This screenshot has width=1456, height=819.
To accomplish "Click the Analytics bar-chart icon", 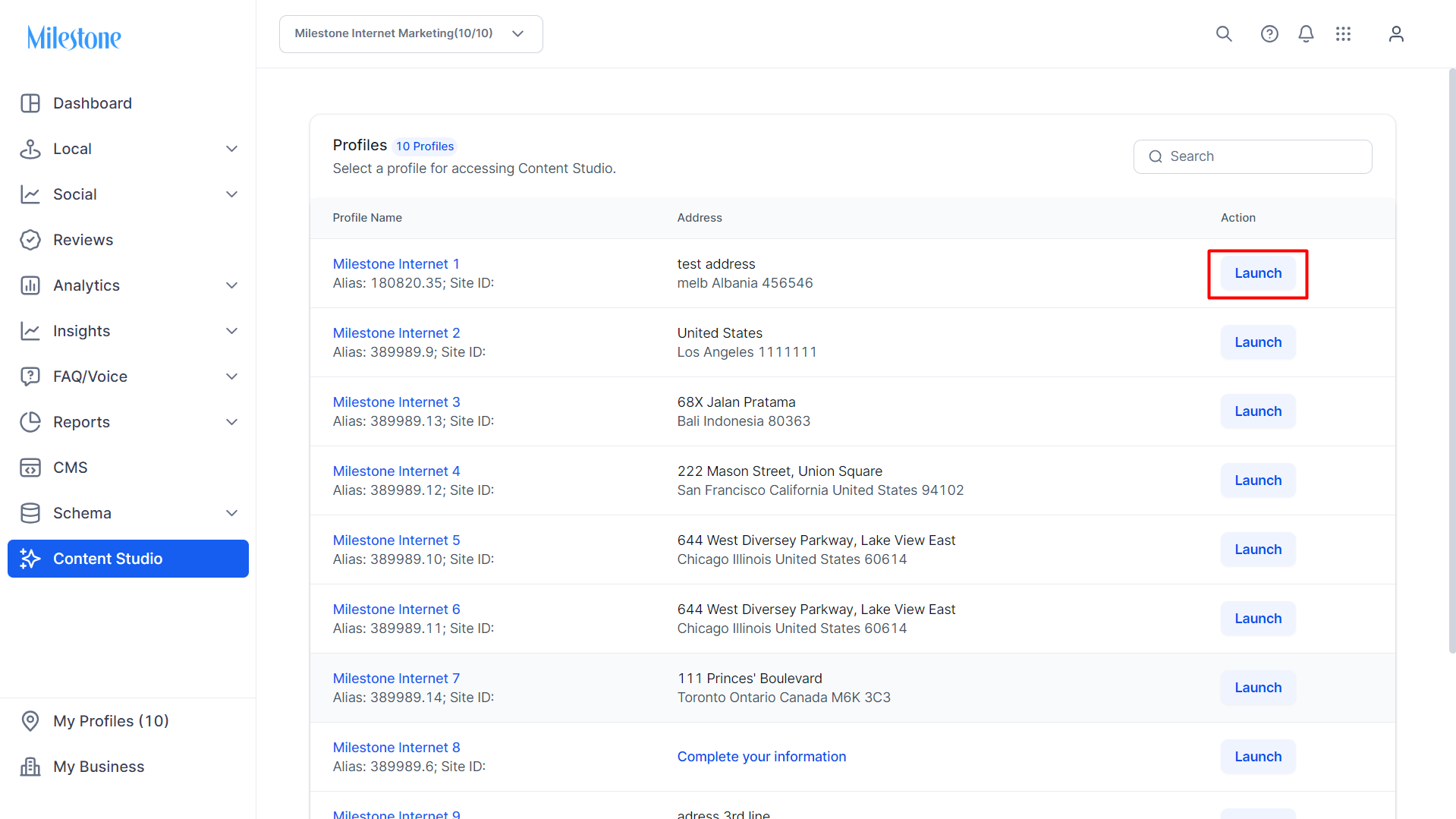I will [30, 285].
